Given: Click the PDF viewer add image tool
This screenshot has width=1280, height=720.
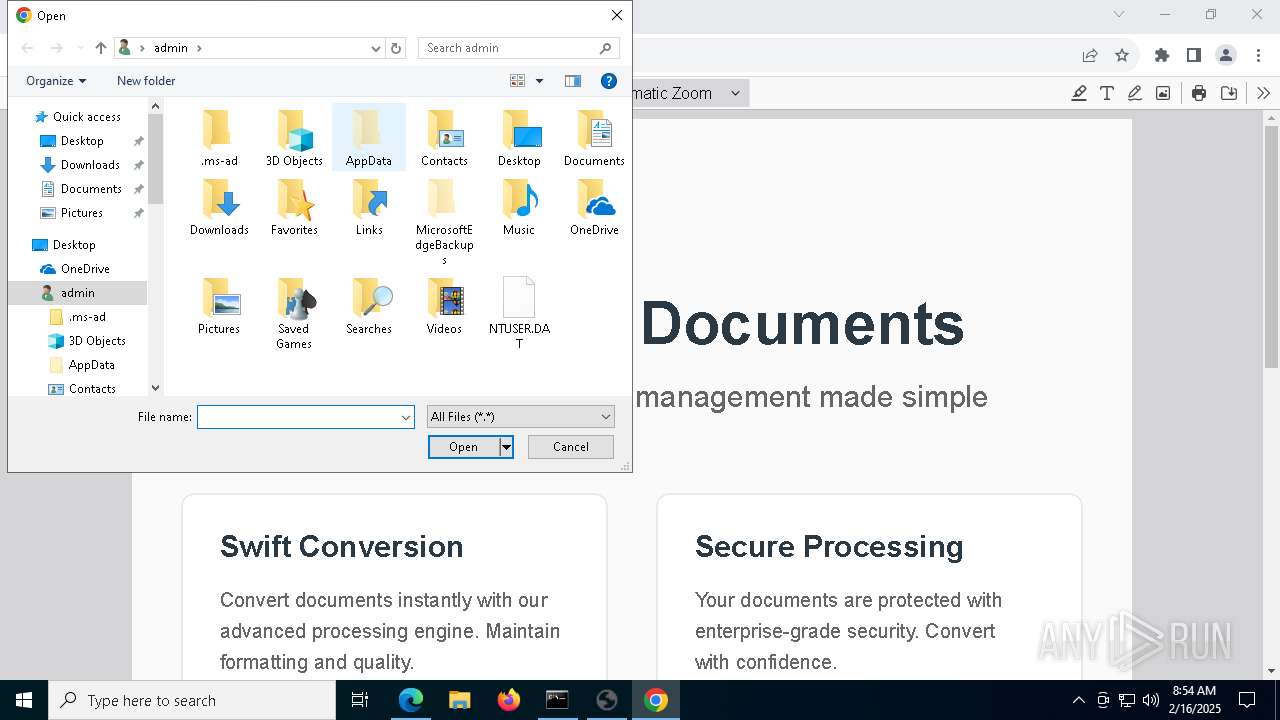Looking at the screenshot, I should click(x=1162, y=93).
